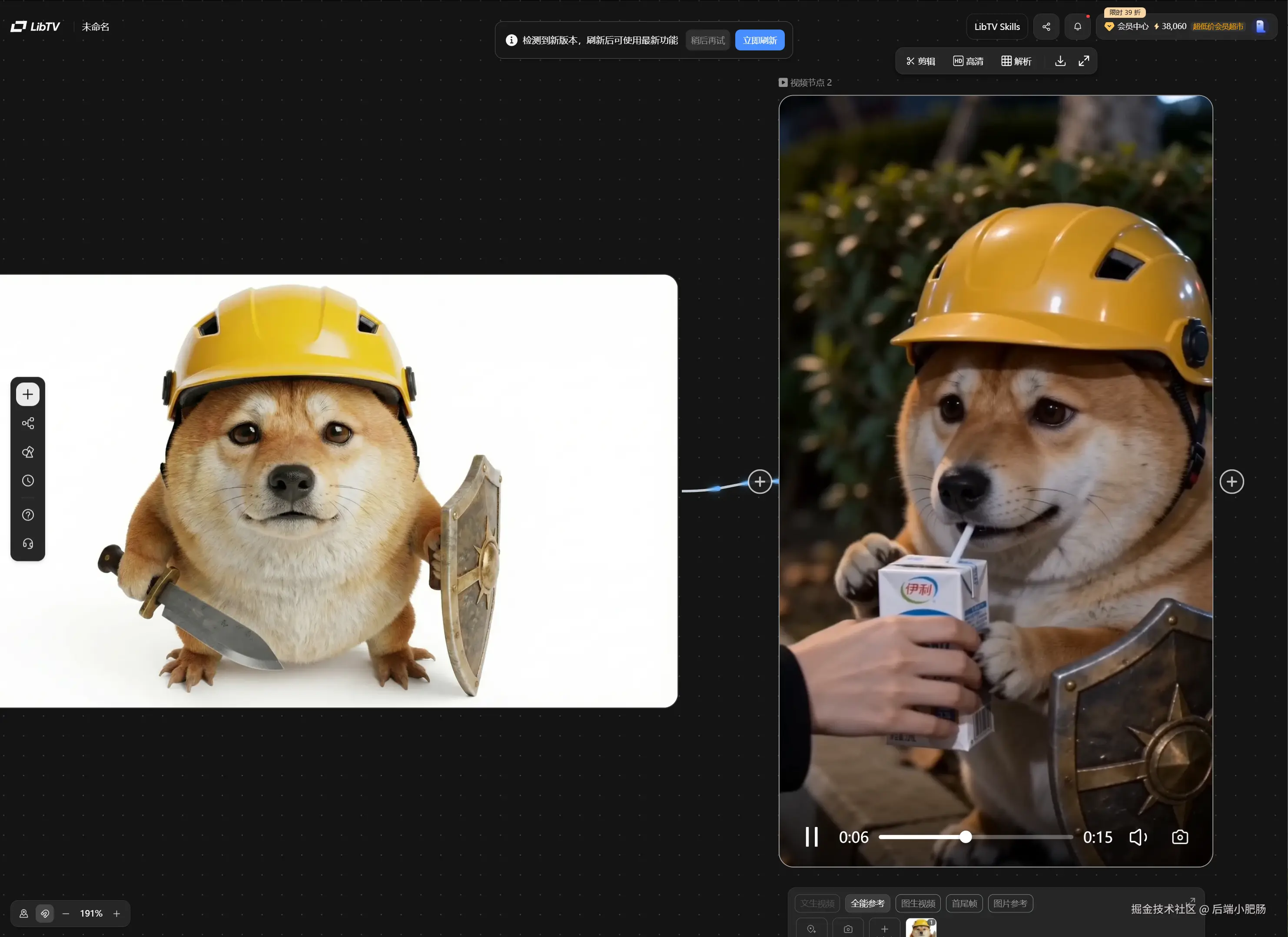Mute the video with the volume icon
The height and width of the screenshot is (937, 1288).
[x=1138, y=837]
